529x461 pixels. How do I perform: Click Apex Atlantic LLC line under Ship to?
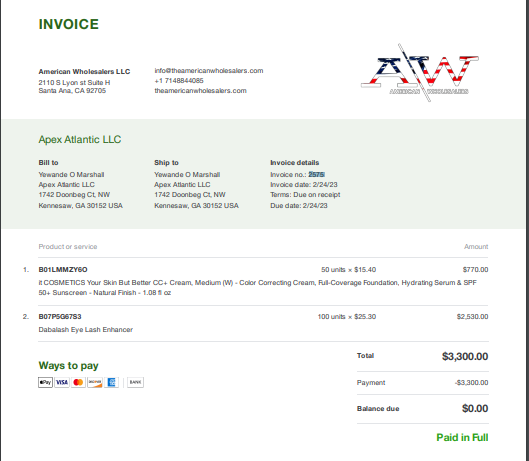(x=182, y=185)
